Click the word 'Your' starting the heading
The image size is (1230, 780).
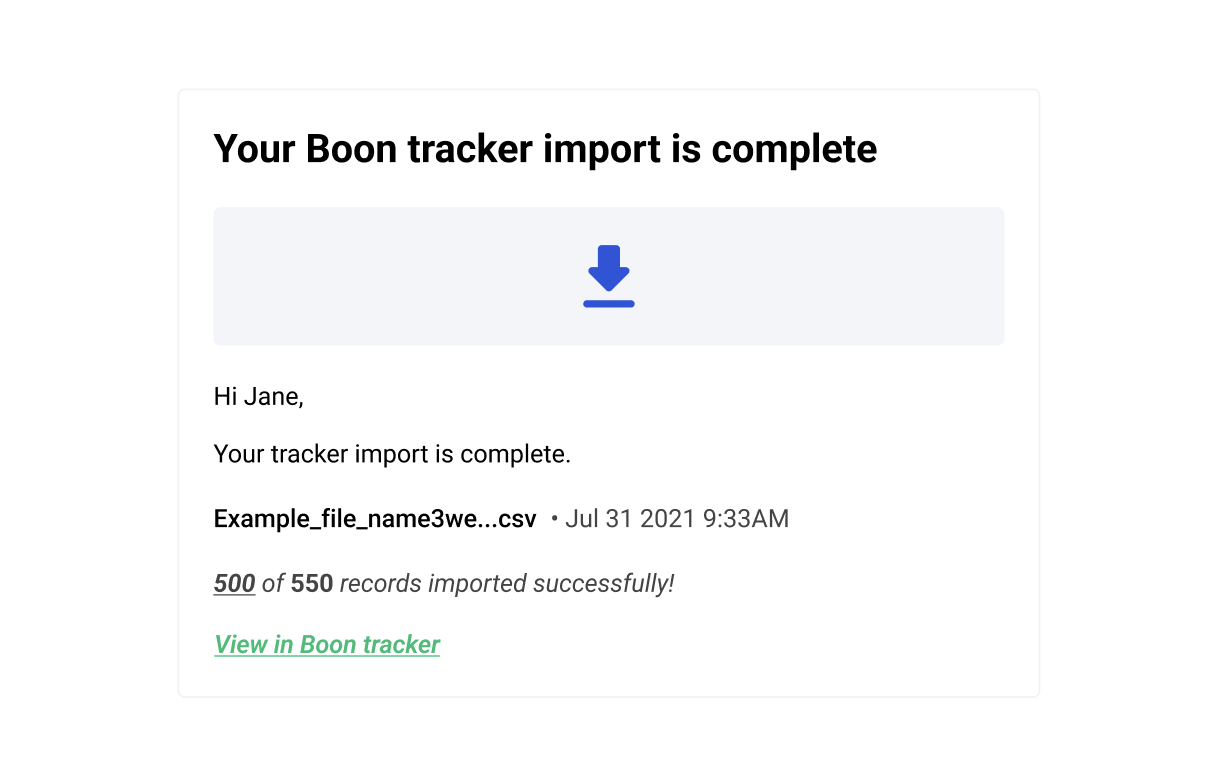click(255, 149)
